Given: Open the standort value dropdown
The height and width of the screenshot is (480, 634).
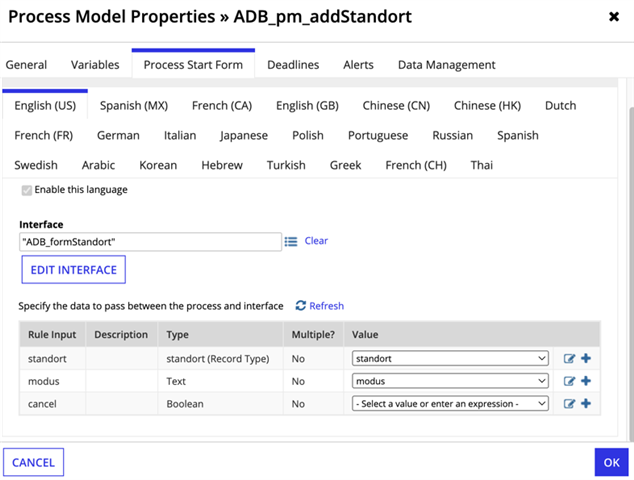Looking at the screenshot, I should (450, 358).
